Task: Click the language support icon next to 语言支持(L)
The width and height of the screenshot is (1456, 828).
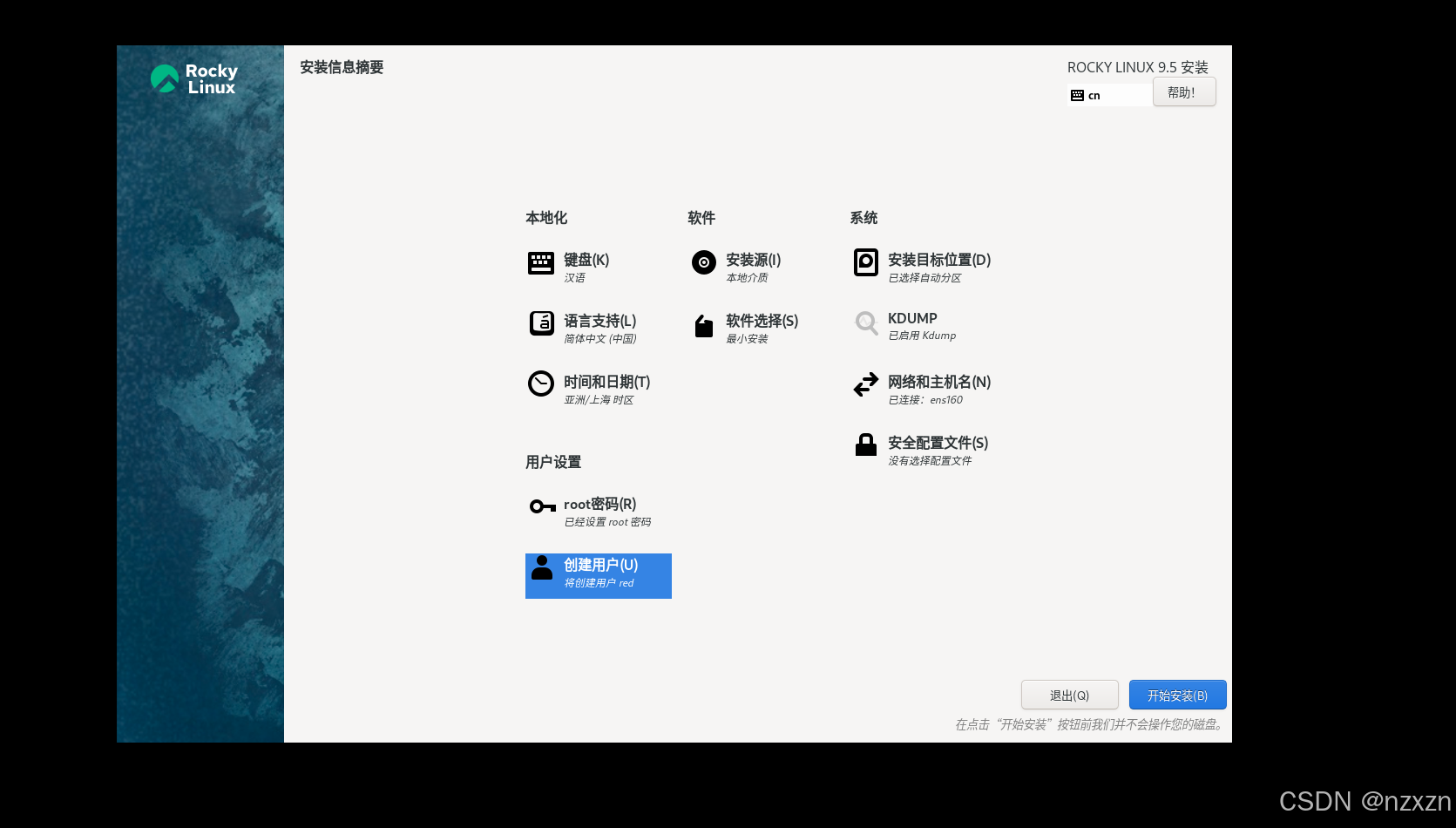Action: point(541,323)
